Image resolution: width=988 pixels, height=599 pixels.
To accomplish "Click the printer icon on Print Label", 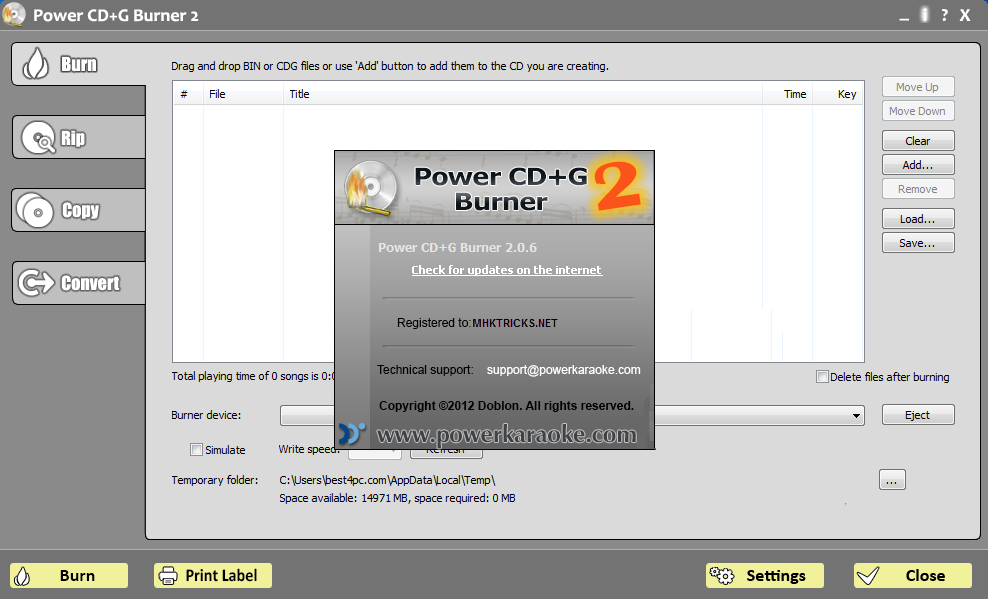I will click(168, 576).
